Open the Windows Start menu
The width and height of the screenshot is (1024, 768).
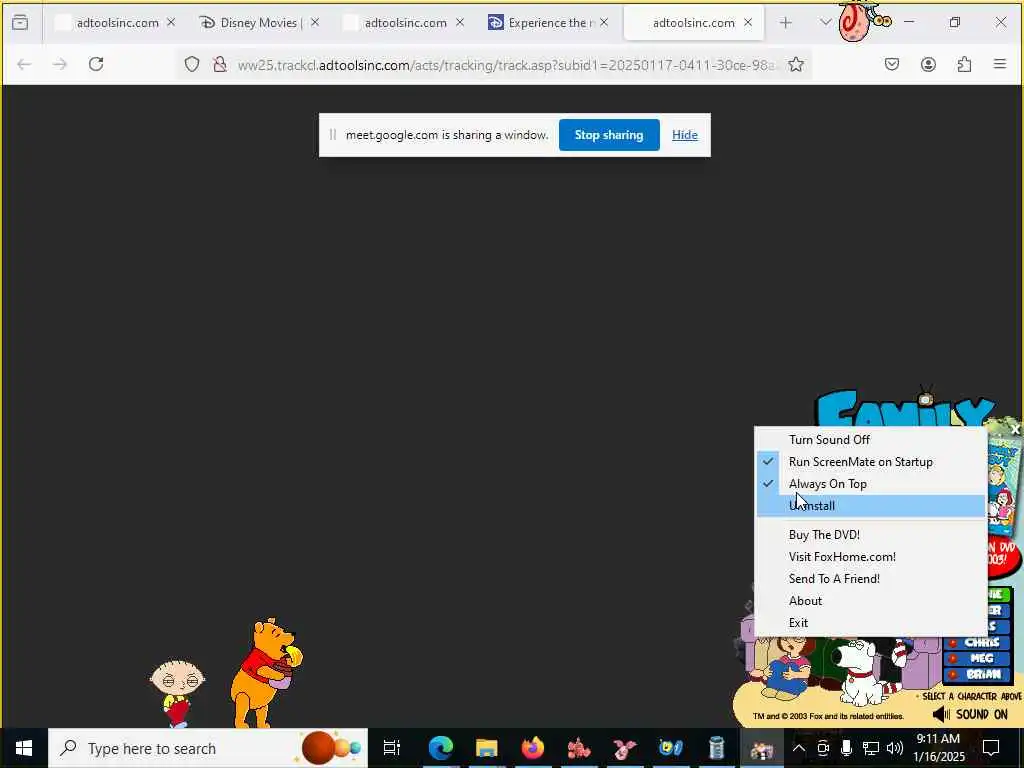[24, 748]
